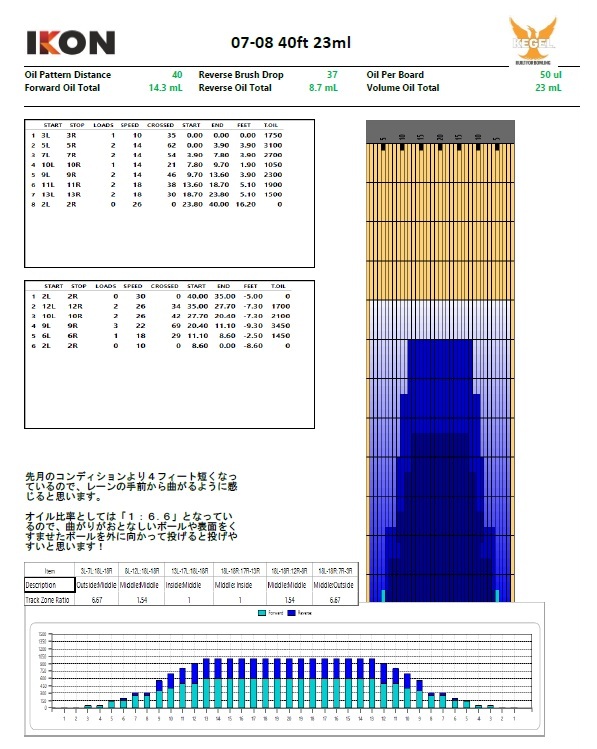Viewport: 597px width, 749px height.
Task: Select reverse row 9L to 9R
Action: 160,326
